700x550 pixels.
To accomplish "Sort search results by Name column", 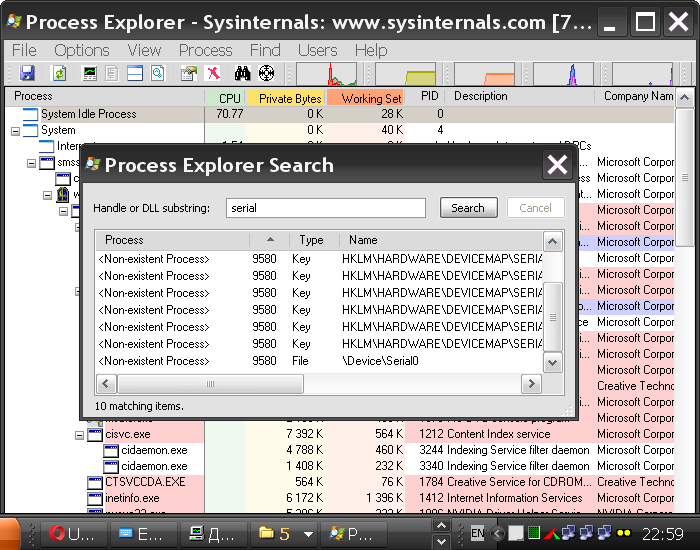I will [x=441, y=240].
